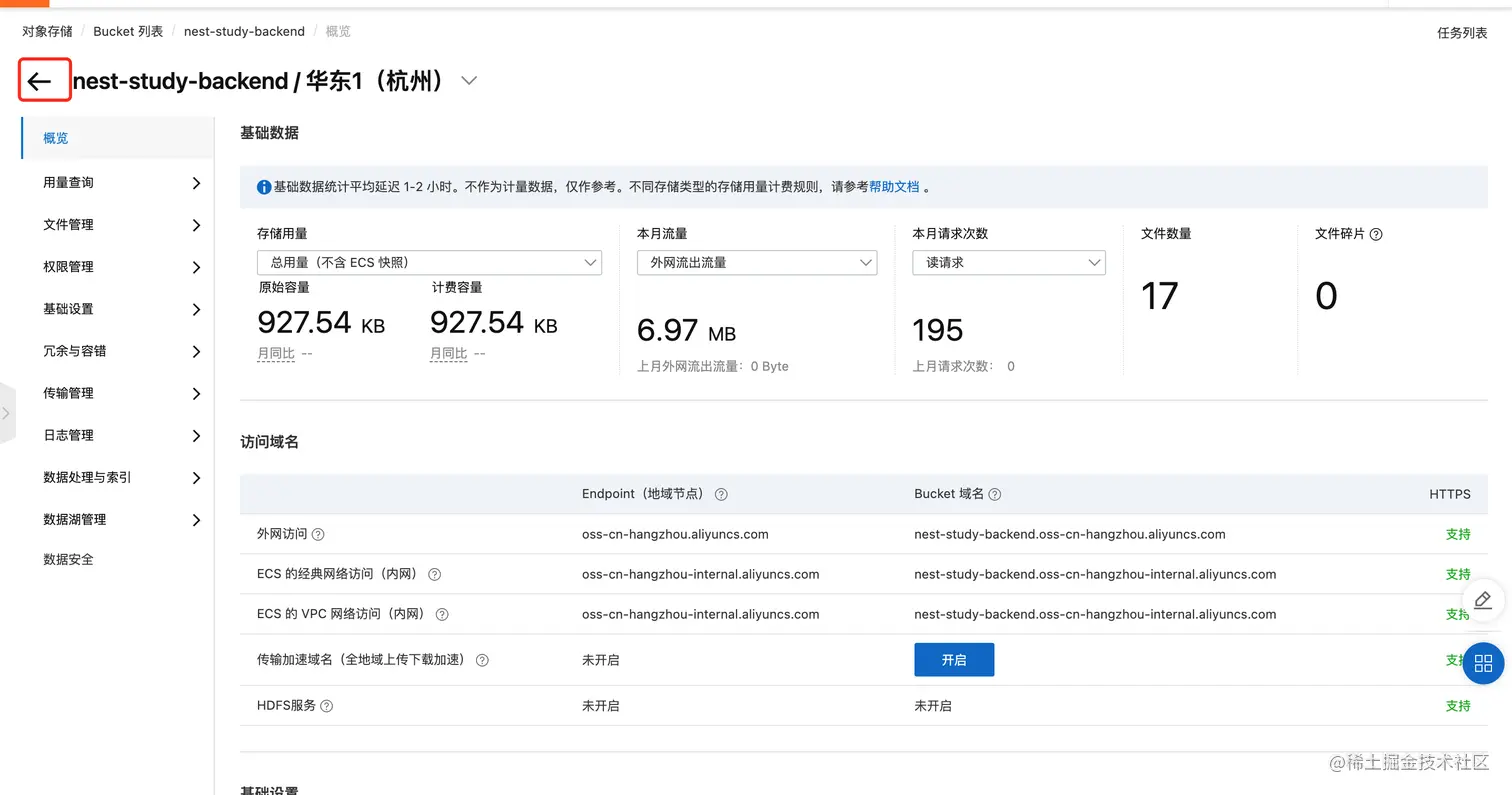Image resolution: width=1512 pixels, height=795 pixels.
Task: Click 上月外网流出流量: 0 Byte text
Action: (713, 366)
